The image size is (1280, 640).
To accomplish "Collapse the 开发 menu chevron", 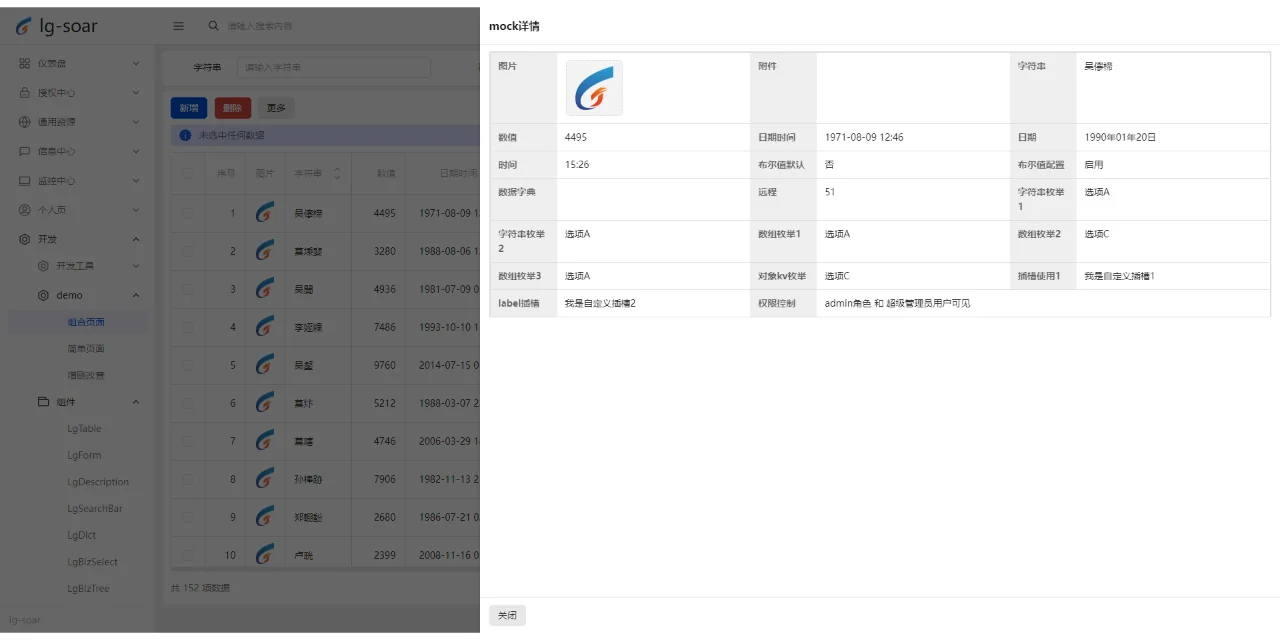I will [136, 239].
